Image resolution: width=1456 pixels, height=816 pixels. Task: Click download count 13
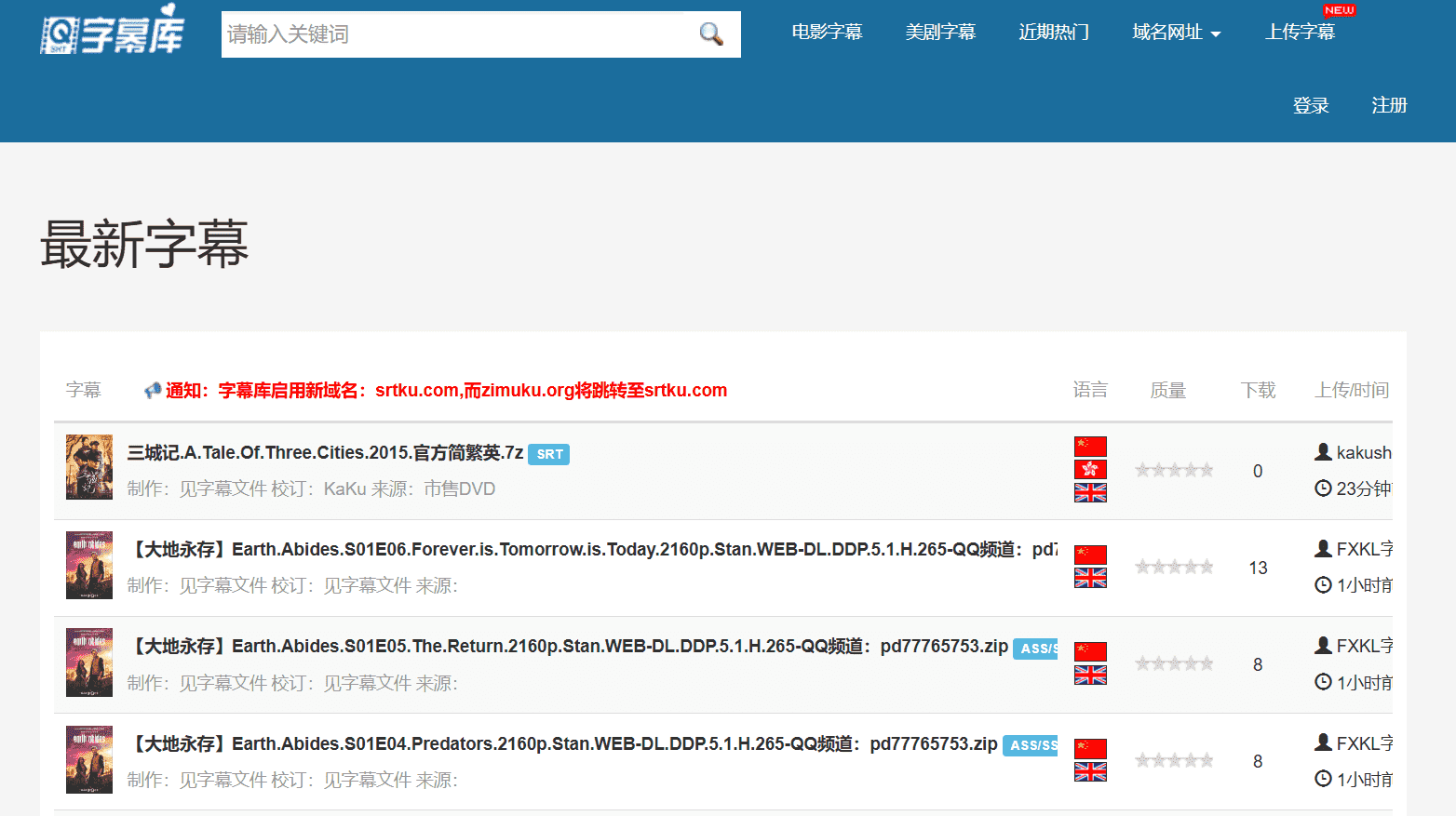[x=1258, y=568]
